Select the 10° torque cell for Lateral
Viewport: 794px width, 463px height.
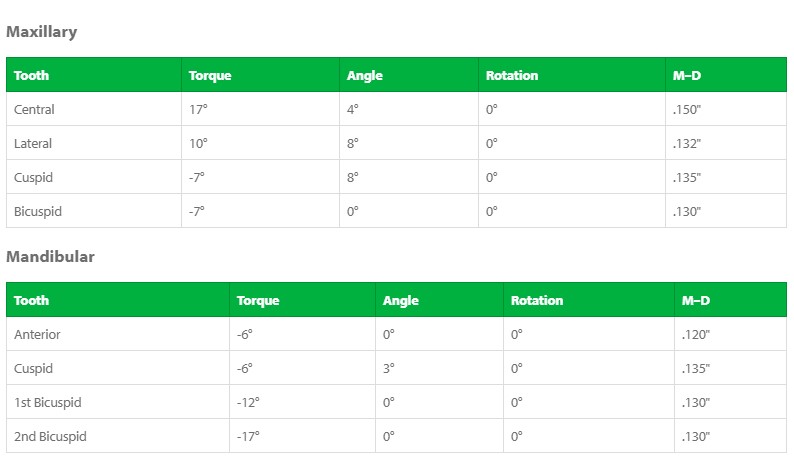198,144
